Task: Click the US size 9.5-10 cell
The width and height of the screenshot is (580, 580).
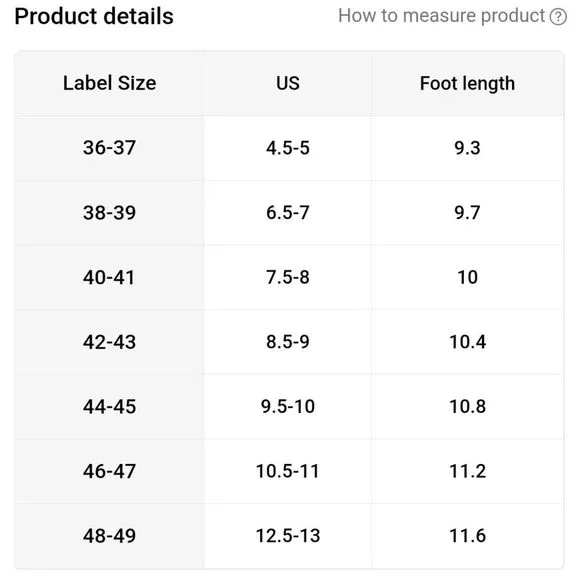Action: pyautogui.click(x=288, y=407)
